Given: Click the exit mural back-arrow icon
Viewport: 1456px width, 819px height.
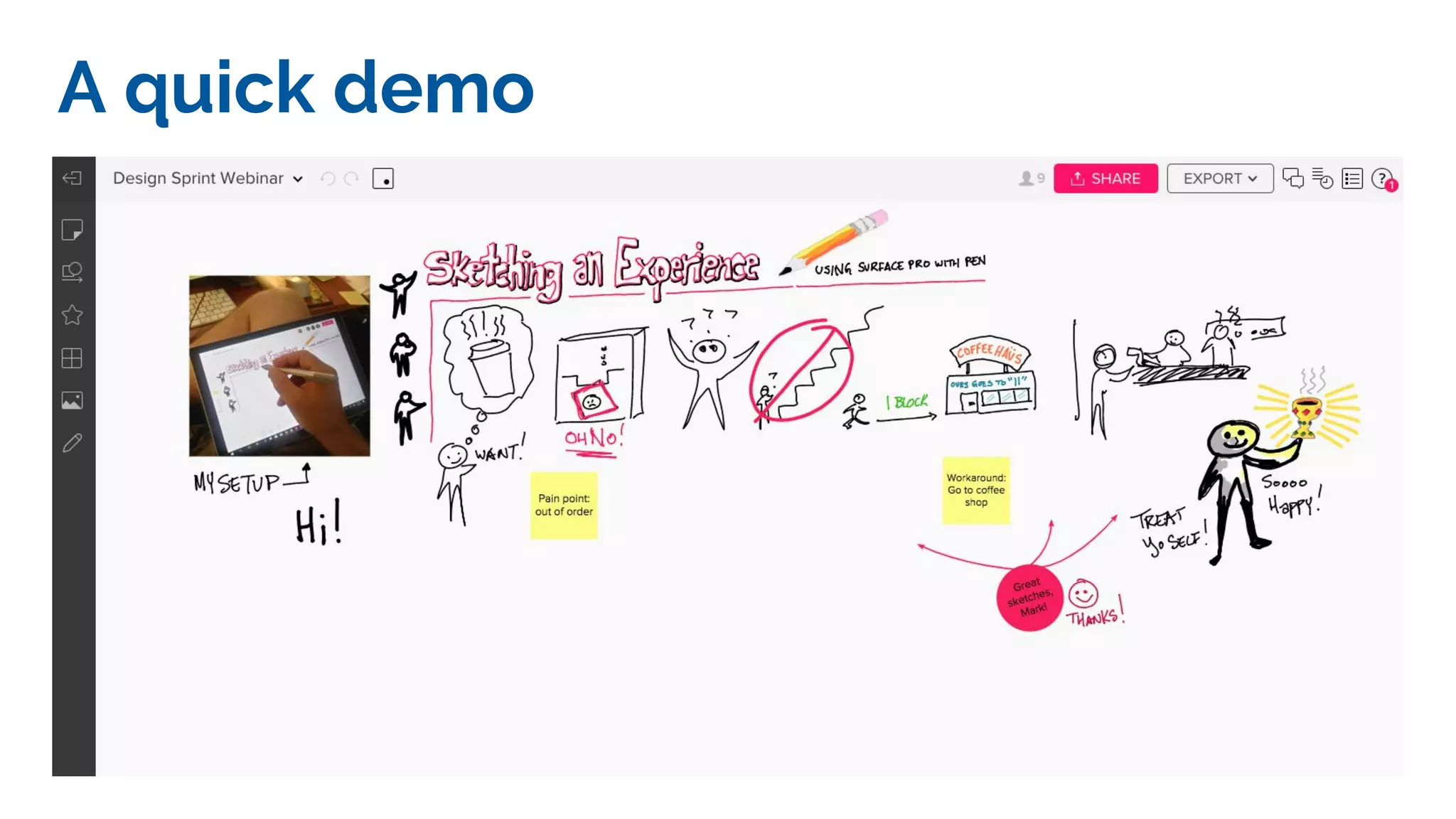Looking at the screenshot, I should coord(72,178).
